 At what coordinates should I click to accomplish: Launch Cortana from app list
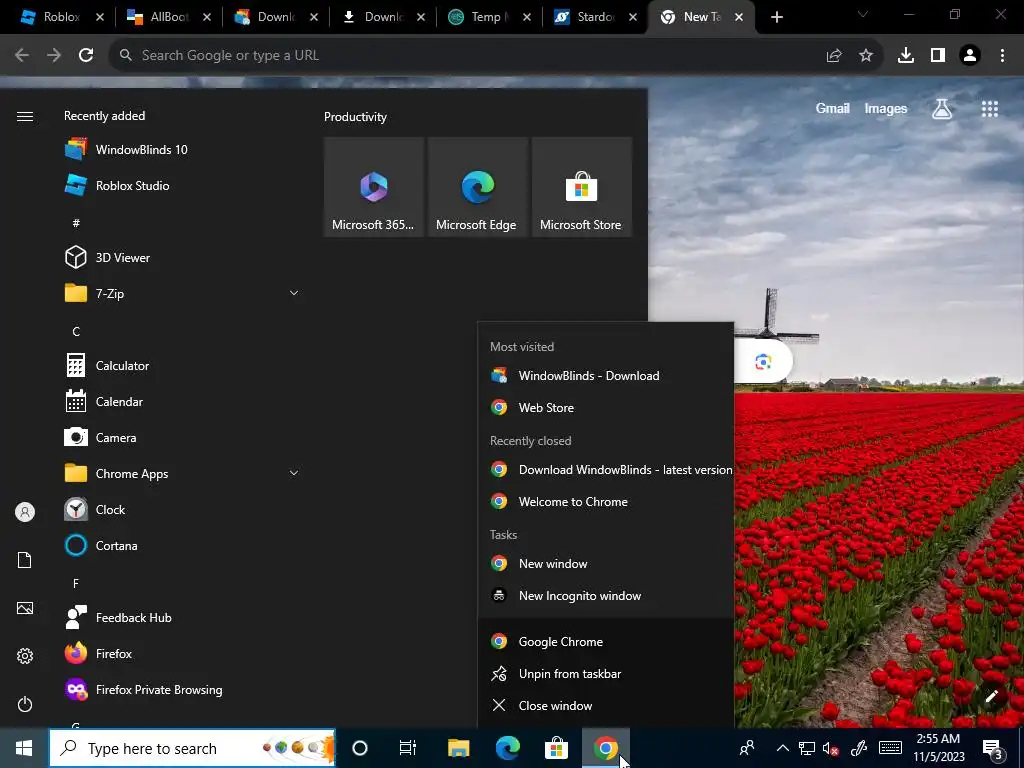[183, 546]
